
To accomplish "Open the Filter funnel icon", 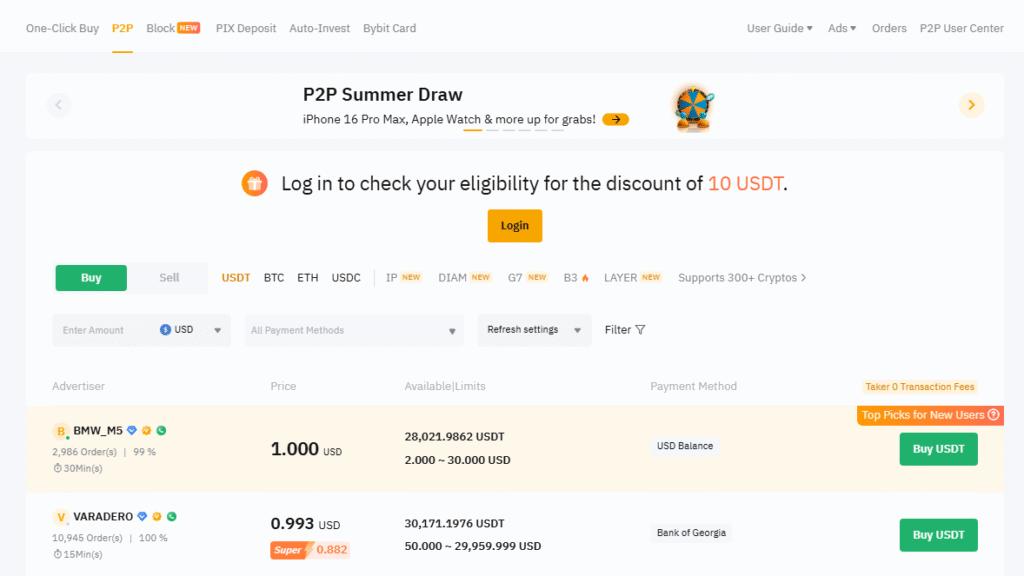I will pyautogui.click(x=640, y=329).
